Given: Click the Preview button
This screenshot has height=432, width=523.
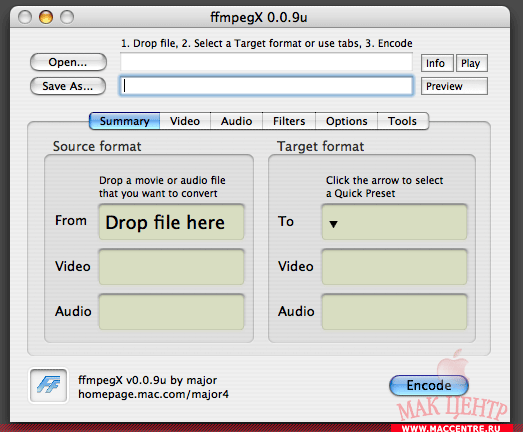Looking at the screenshot, I should coord(454,86).
